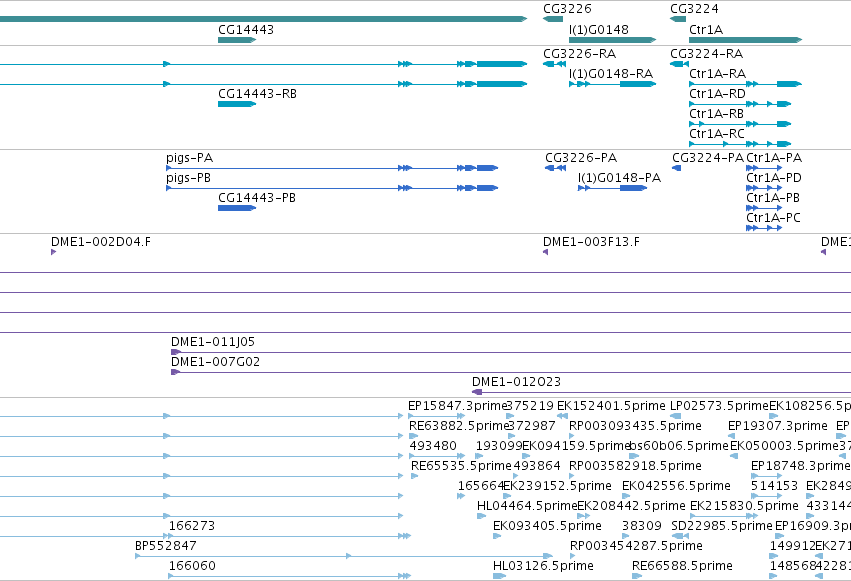This screenshot has height=581, width=851.
Task: Select the DME1-007G02 clone
Action: pos(511,372)
